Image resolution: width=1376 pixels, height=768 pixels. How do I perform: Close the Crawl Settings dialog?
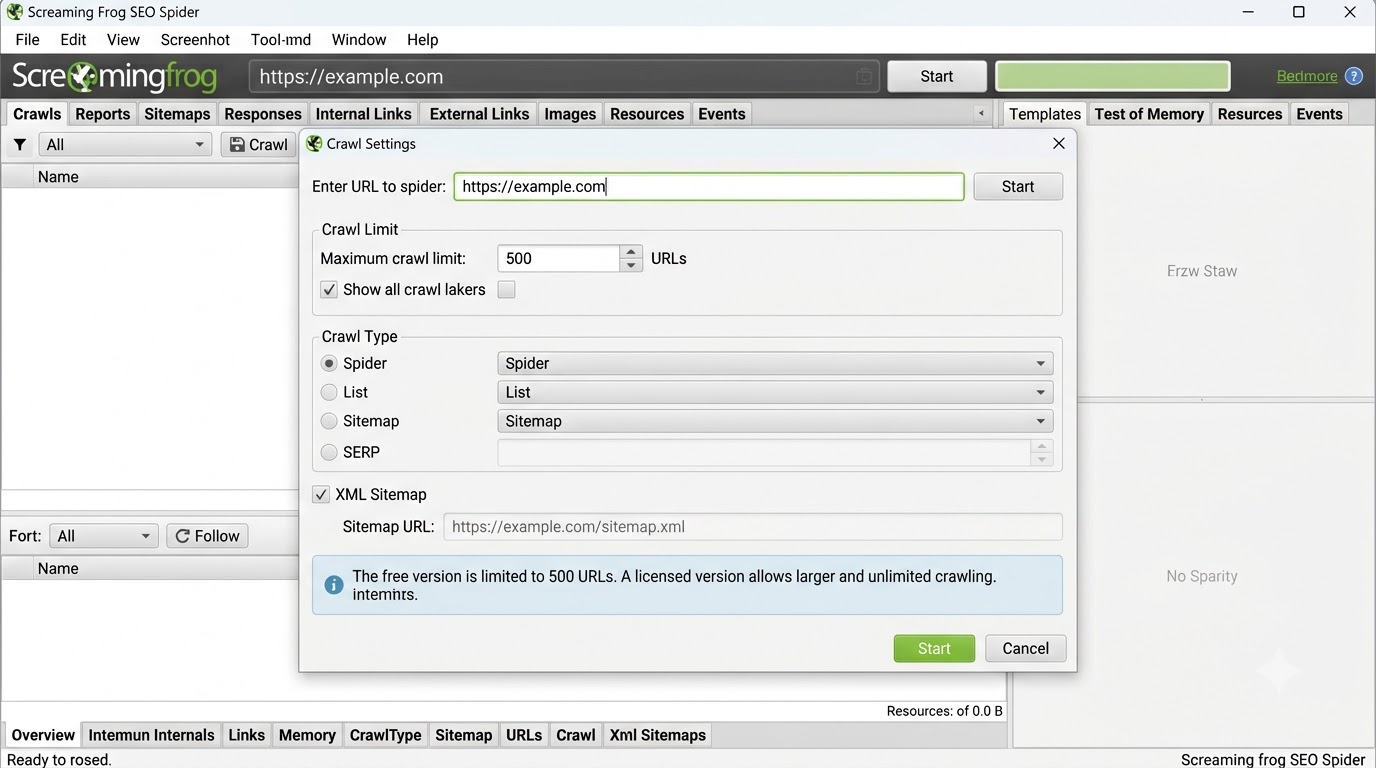1059,144
